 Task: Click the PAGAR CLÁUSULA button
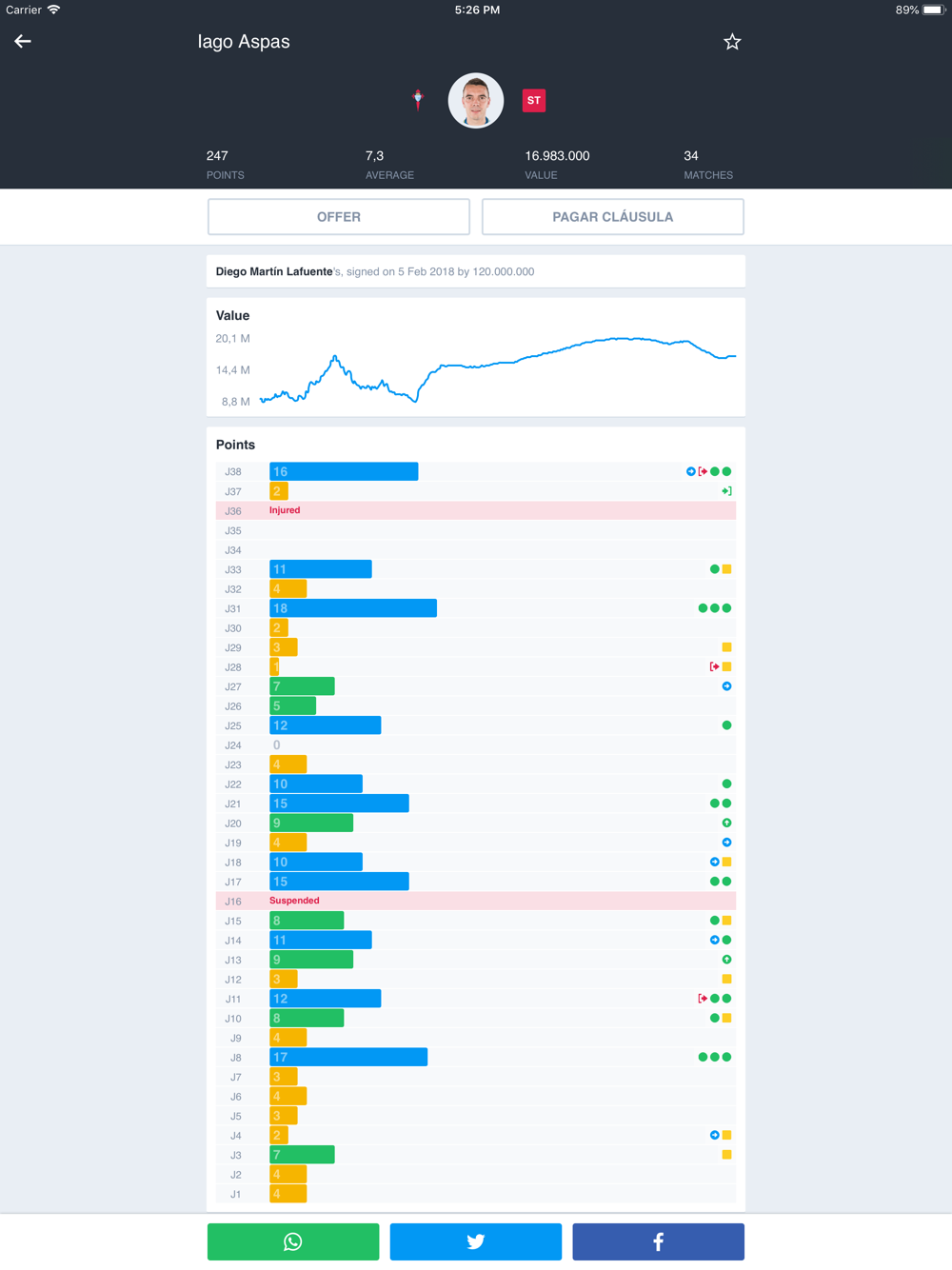pos(613,217)
